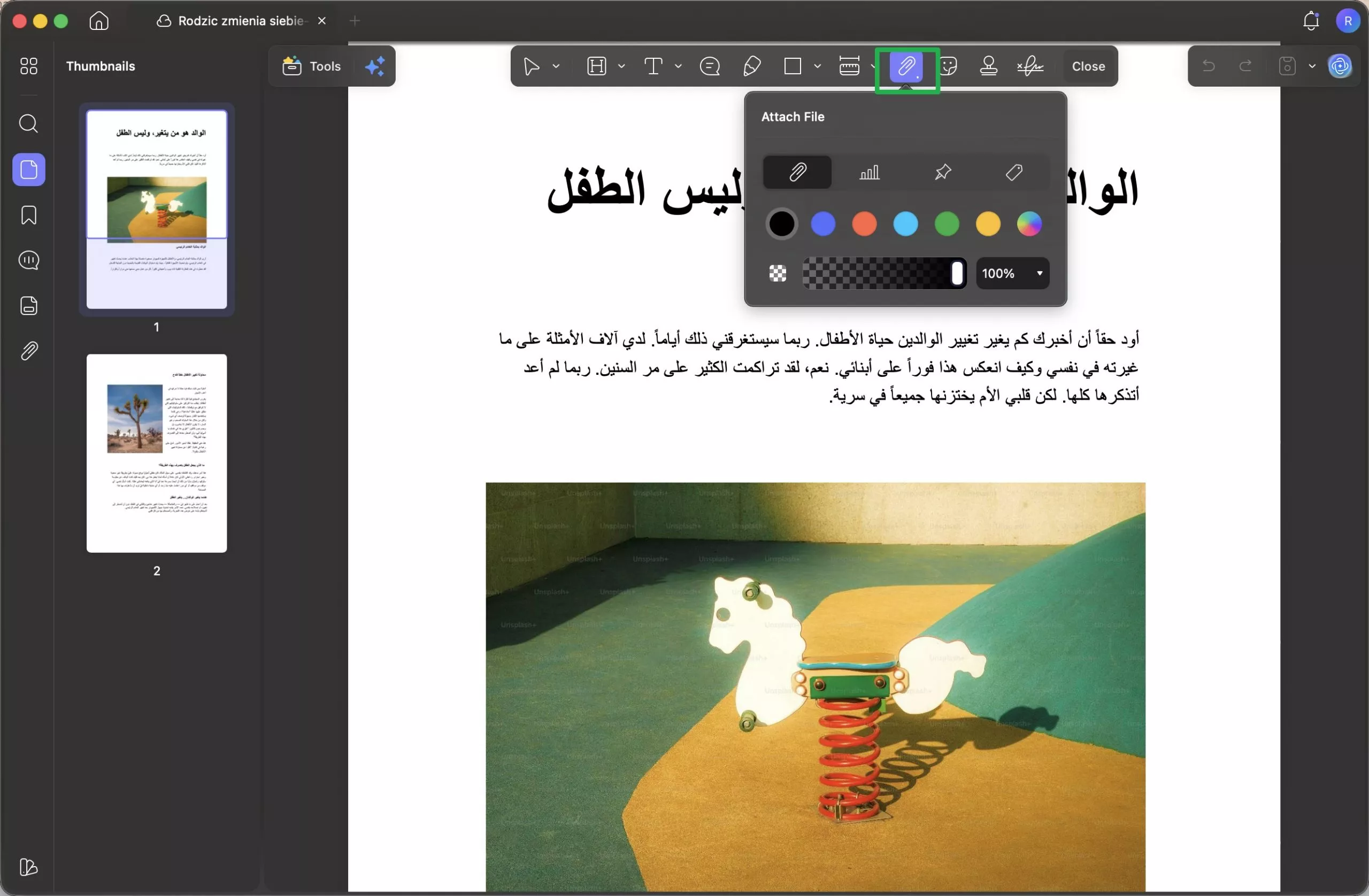Image resolution: width=1369 pixels, height=896 pixels.
Task: Select the Signature tool
Action: tap(1029, 66)
